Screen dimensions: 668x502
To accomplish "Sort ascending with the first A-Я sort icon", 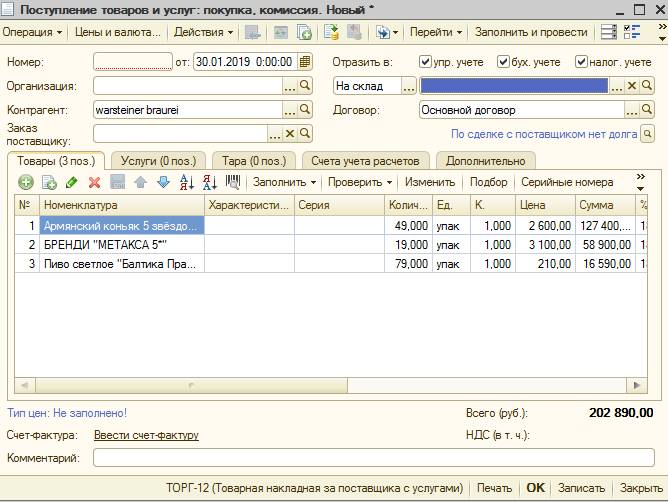I will [x=187, y=182].
